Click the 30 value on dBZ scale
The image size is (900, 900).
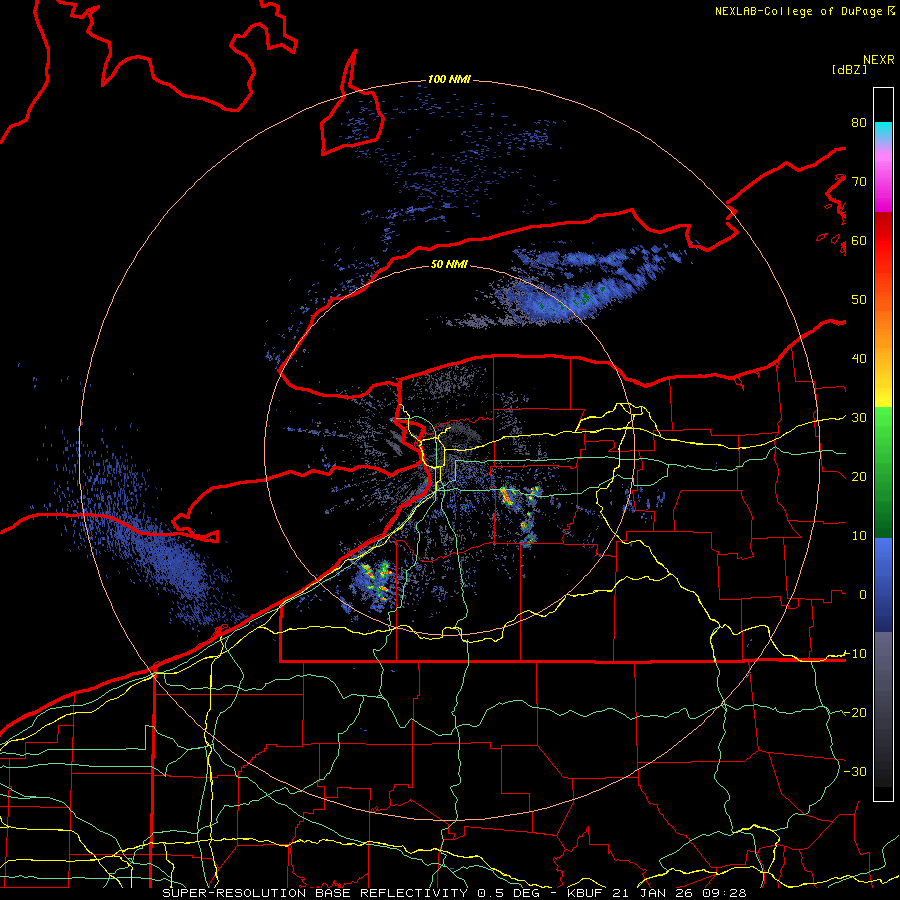click(x=859, y=418)
